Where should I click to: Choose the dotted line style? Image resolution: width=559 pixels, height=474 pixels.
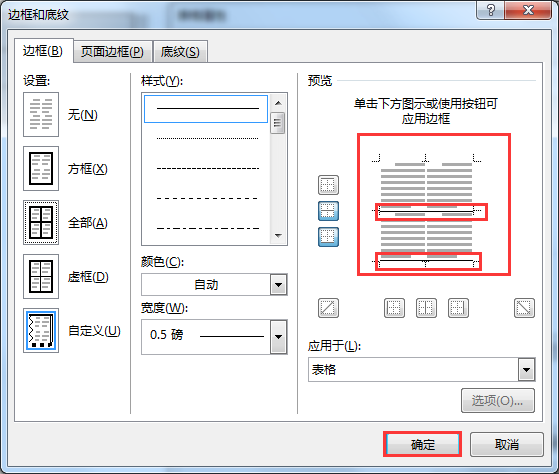206,138
